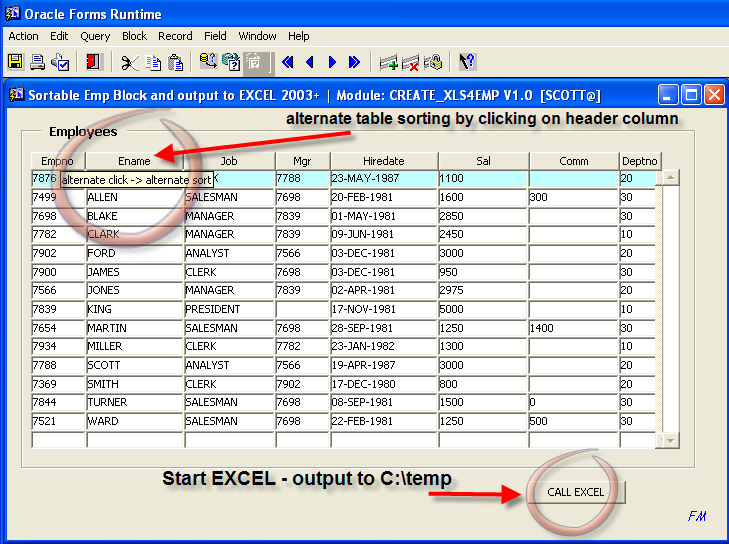
Task: Go to next record arrow icon
Action: point(332,62)
